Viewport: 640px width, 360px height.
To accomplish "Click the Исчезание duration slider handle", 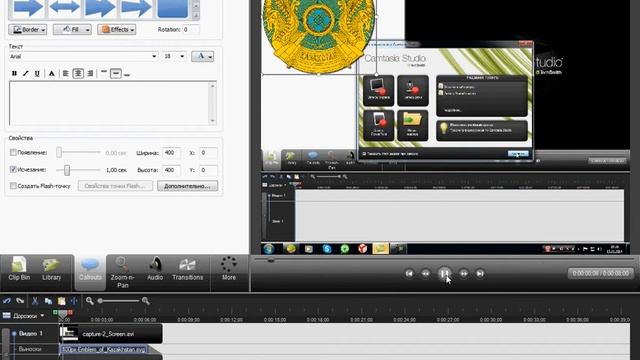I will 67,170.
